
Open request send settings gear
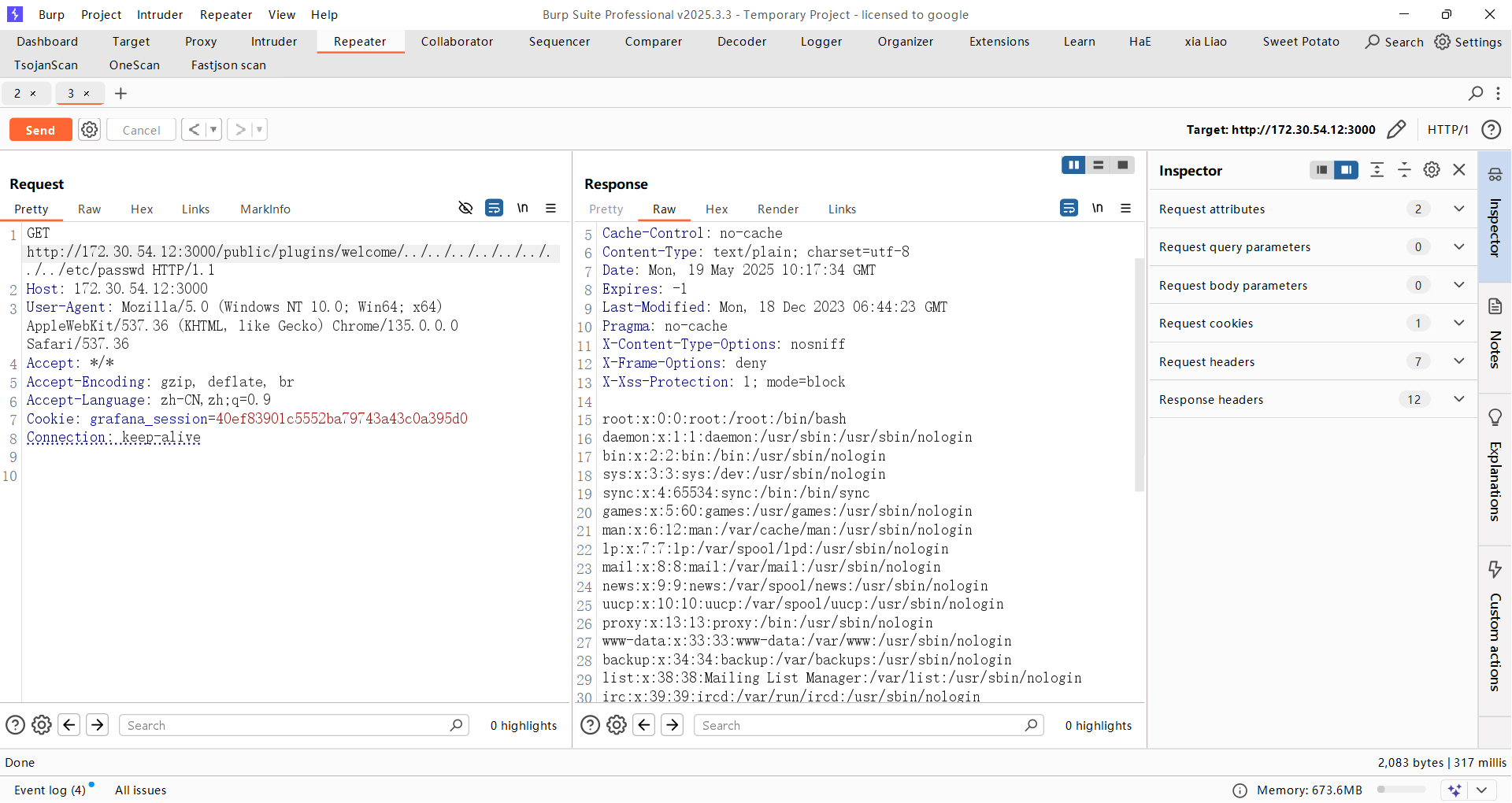tap(90, 130)
